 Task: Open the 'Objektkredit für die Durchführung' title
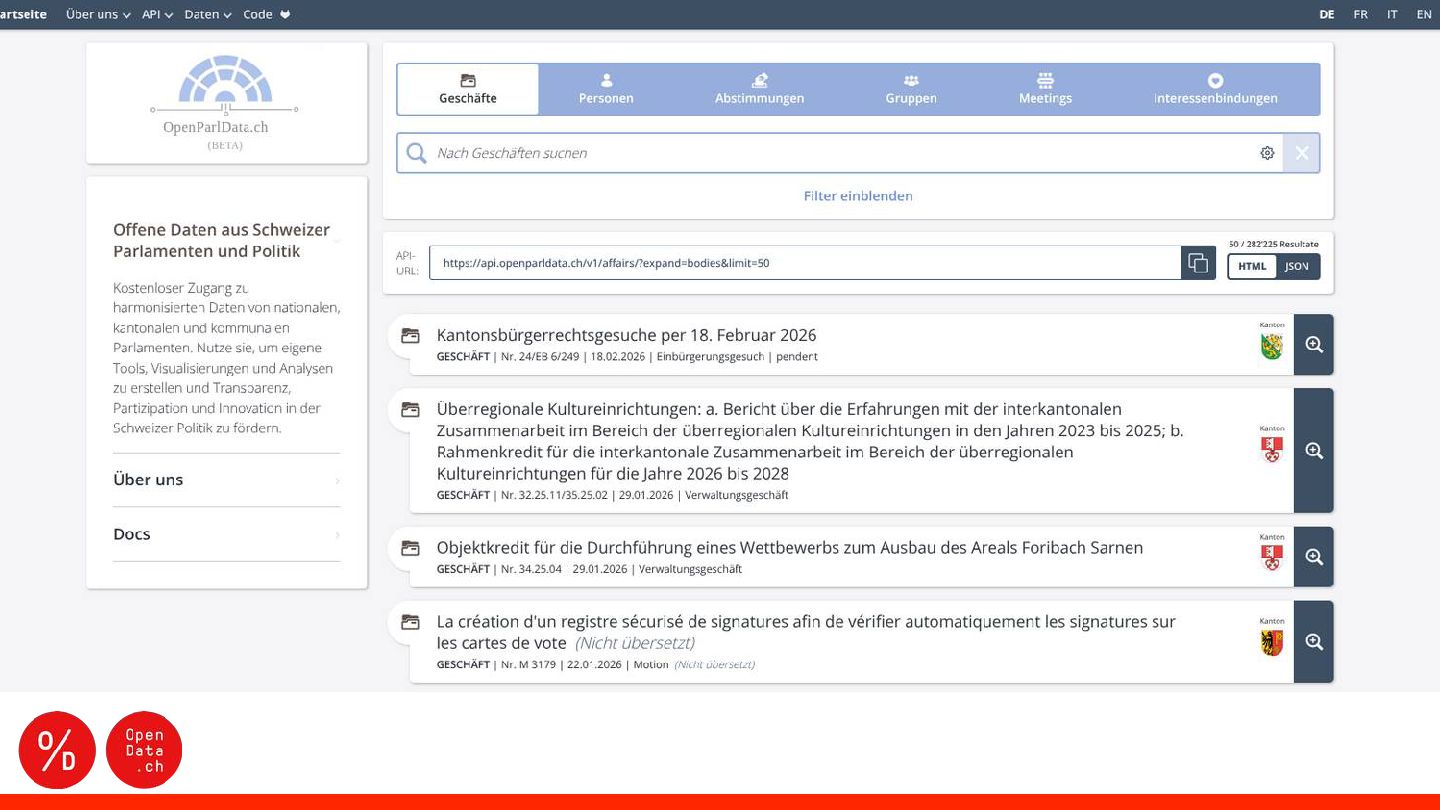click(789, 548)
